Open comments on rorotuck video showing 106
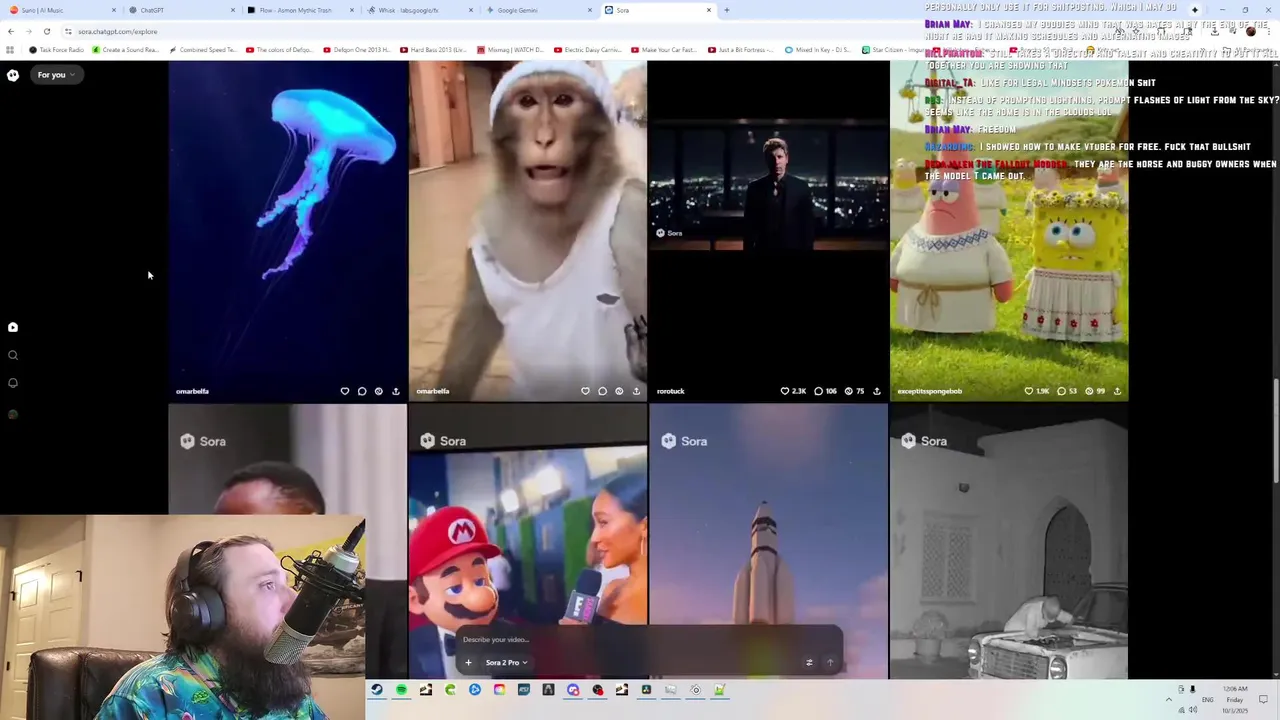 click(x=825, y=391)
